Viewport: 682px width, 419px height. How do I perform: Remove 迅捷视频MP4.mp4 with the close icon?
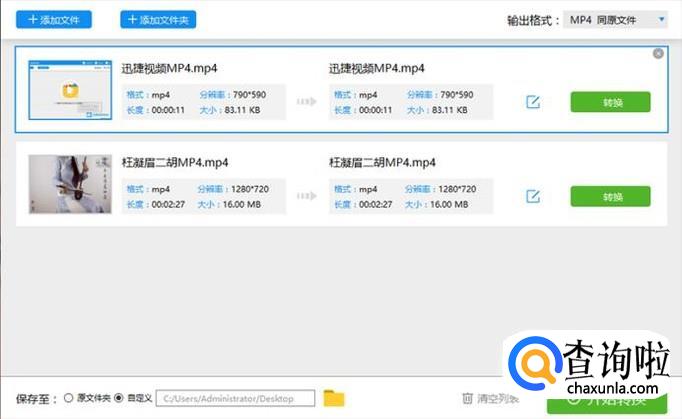(x=658, y=53)
